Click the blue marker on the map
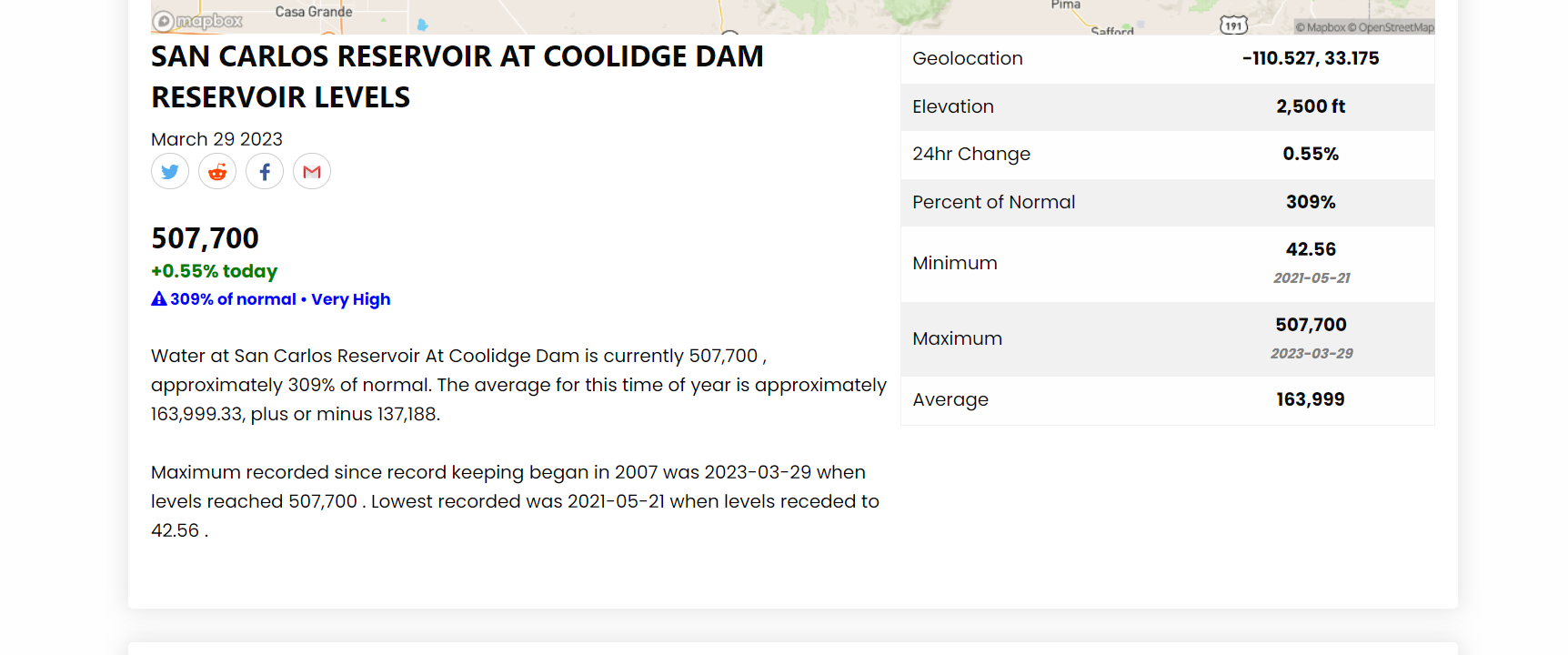This screenshot has height=655, width=1568. [422, 25]
